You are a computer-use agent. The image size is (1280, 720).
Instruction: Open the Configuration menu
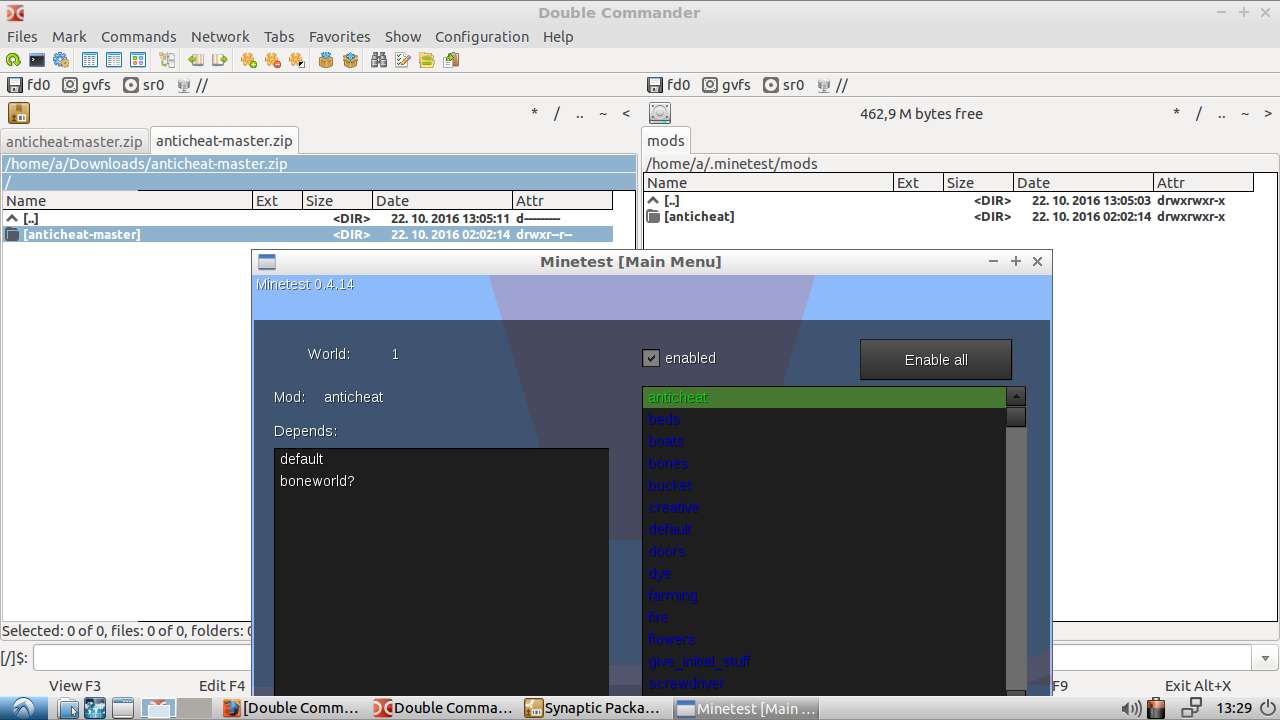[481, 36]
